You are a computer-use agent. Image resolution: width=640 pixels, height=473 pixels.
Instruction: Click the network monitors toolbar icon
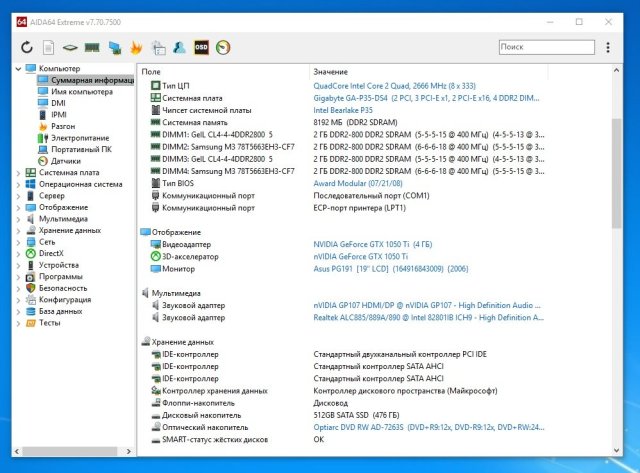tap(115, 48)
